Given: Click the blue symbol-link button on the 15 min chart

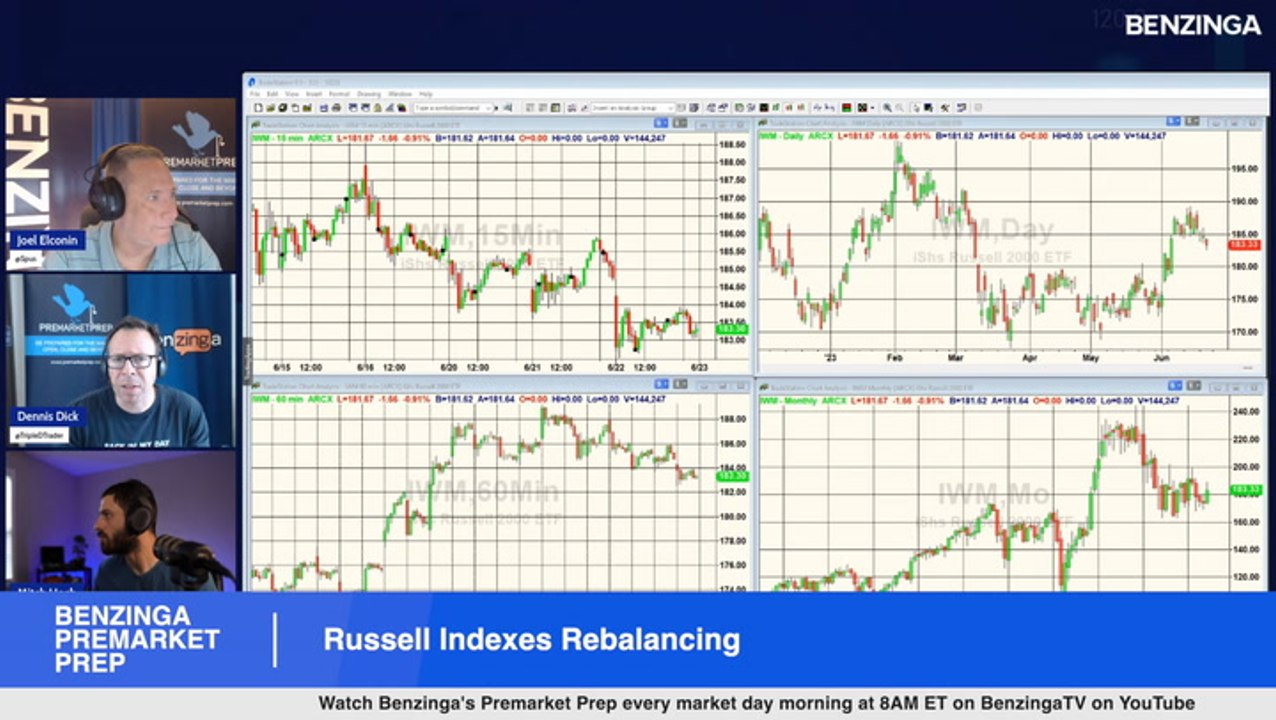Looking at the screenshot, I should (x=661, y=123).
